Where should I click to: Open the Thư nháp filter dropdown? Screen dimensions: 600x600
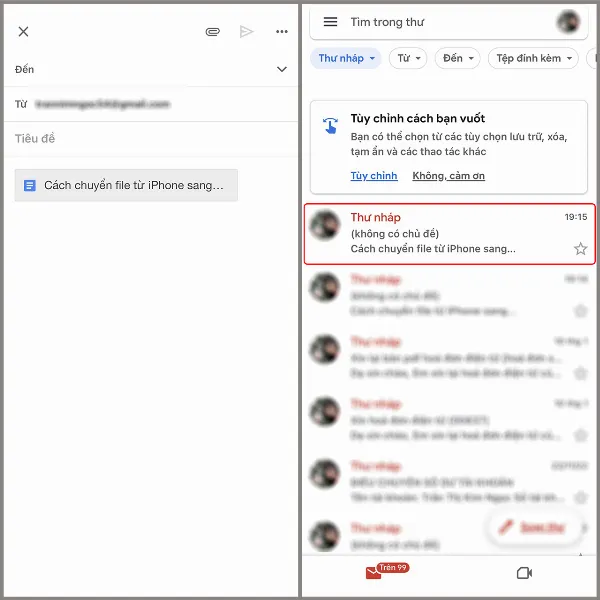pos(346,58)
